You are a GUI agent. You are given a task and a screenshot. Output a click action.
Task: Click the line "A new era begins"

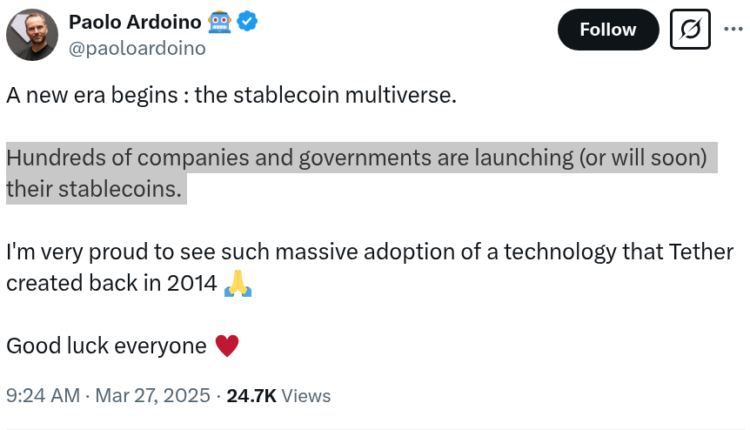click(x=230, y=96)
